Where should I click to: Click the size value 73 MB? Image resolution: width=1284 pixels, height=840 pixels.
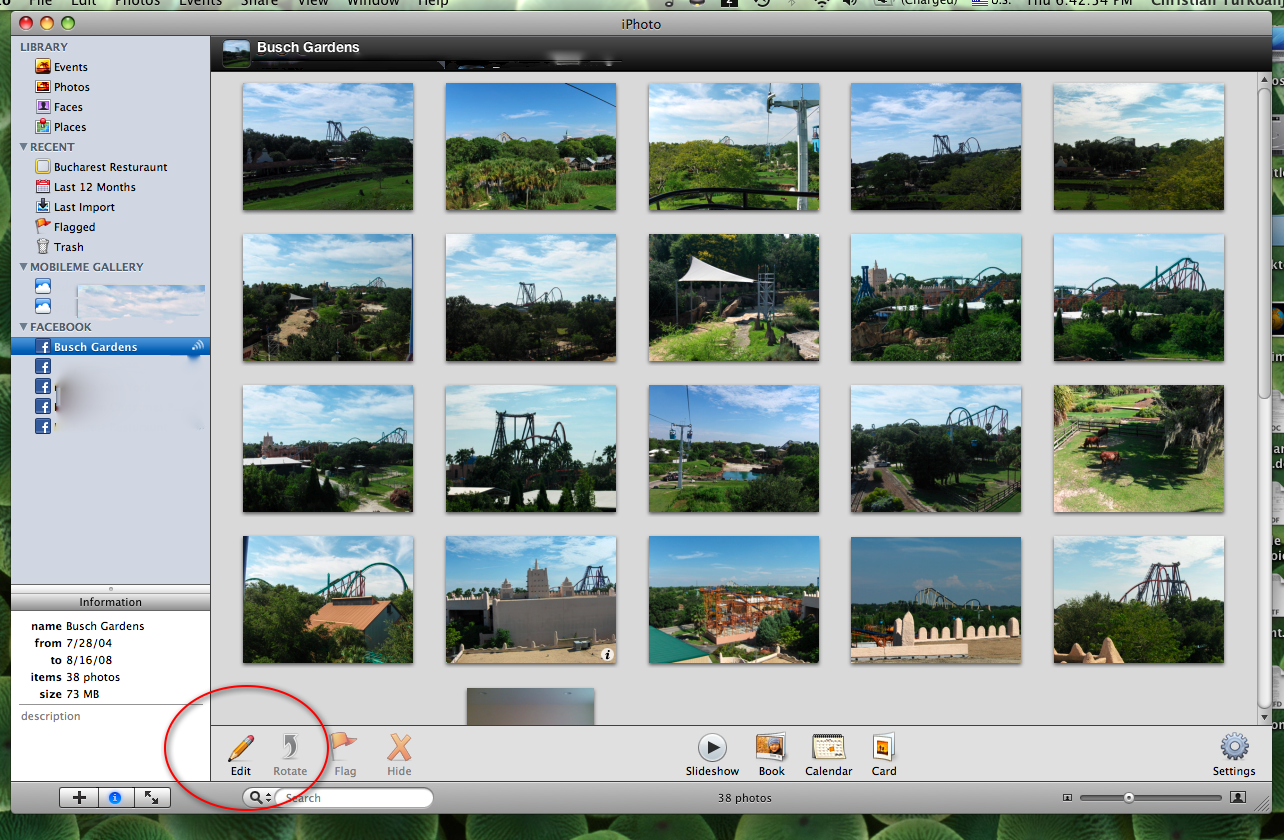[83, 694]
